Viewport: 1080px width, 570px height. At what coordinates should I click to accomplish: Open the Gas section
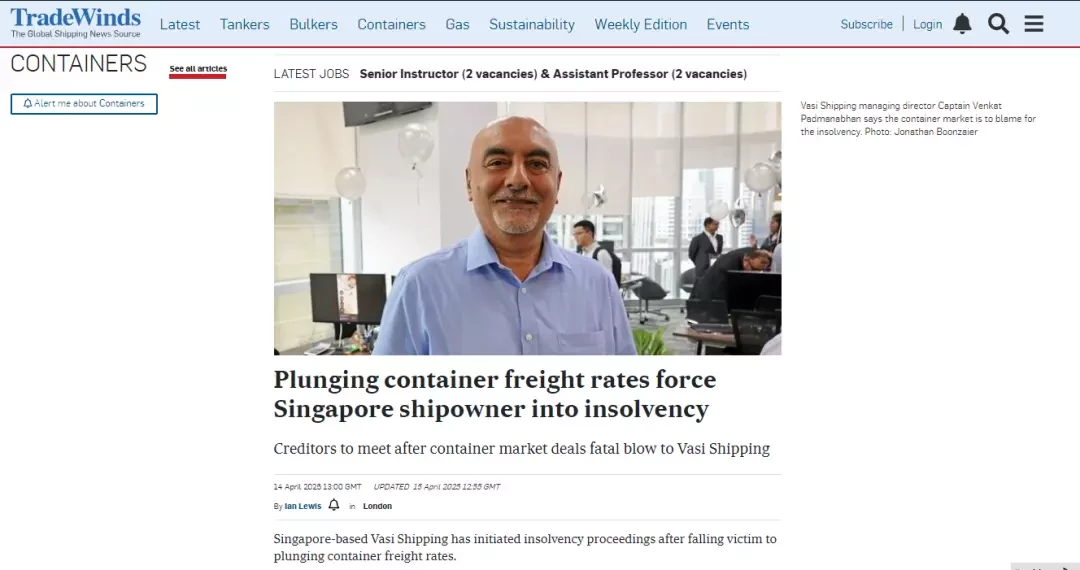(x=457, y=24)
